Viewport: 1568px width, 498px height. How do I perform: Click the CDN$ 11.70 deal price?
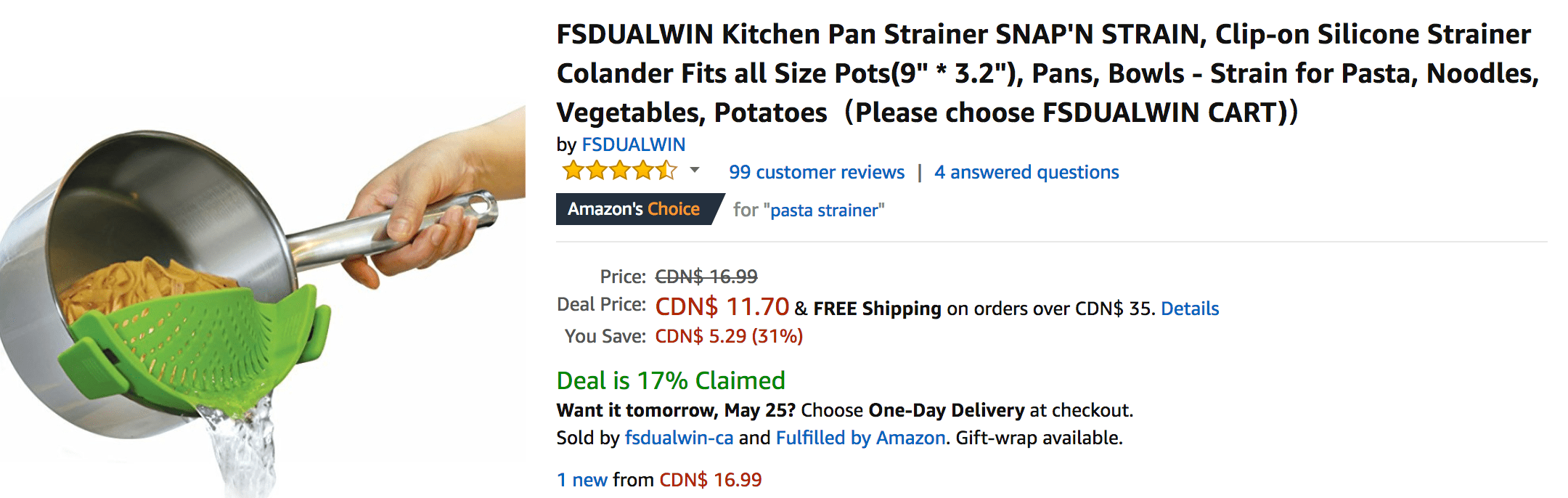[x=722, y=306]
